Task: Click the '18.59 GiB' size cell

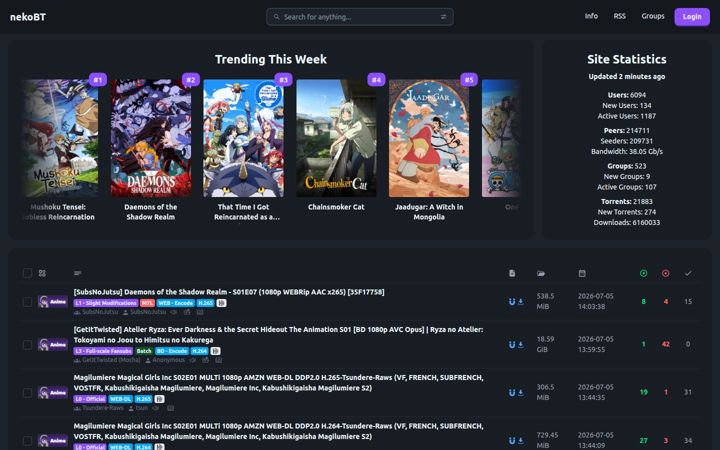Action: 546,344
